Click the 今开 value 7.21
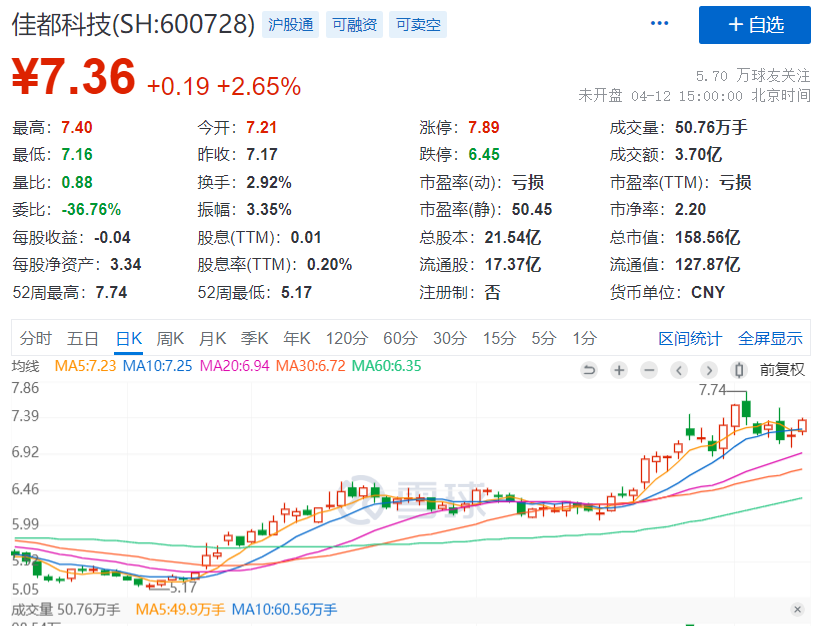 (x=261, y=127)
